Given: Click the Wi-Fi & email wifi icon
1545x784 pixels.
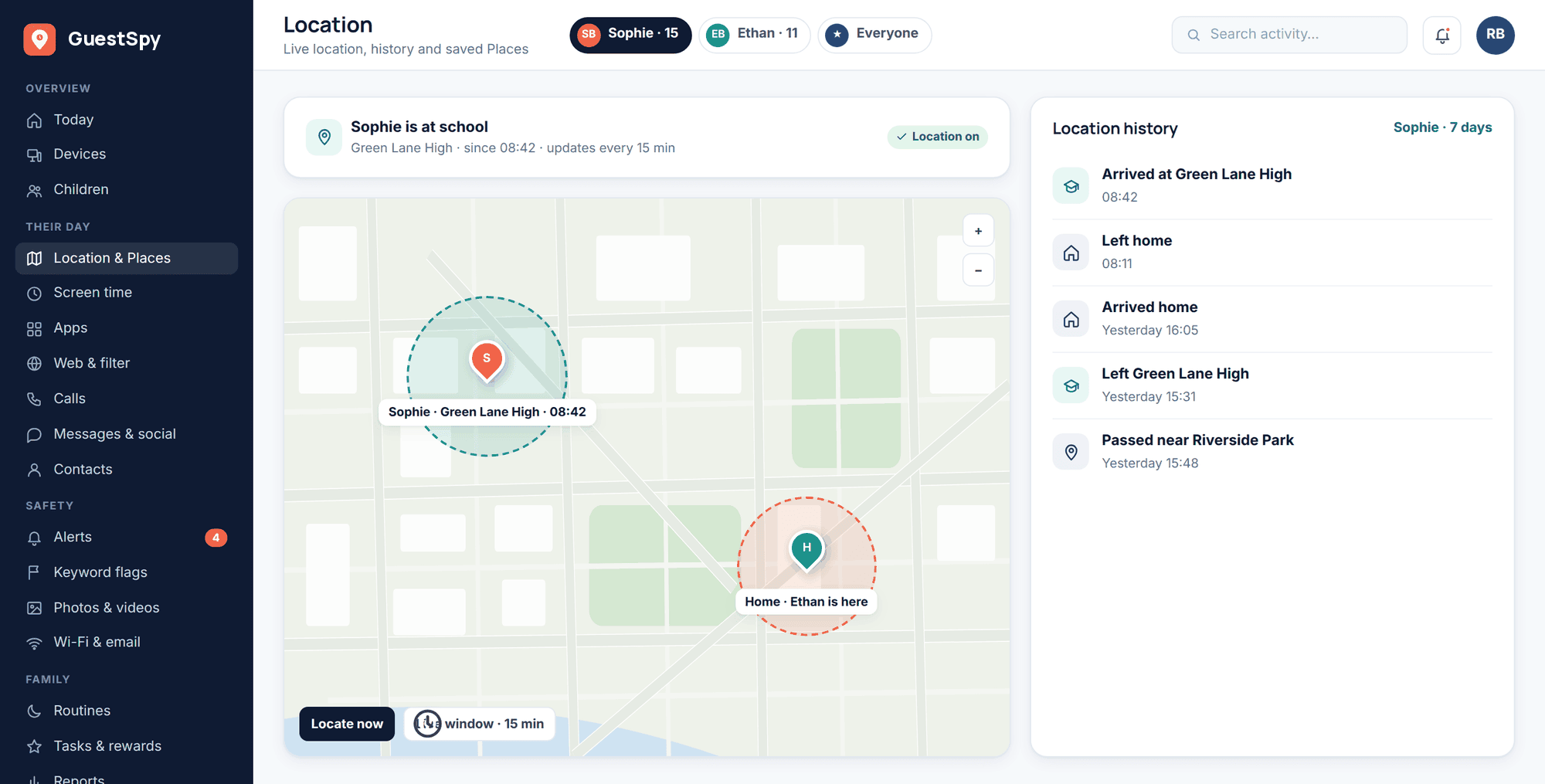Looking at the screenshot, I should (34, 643).
